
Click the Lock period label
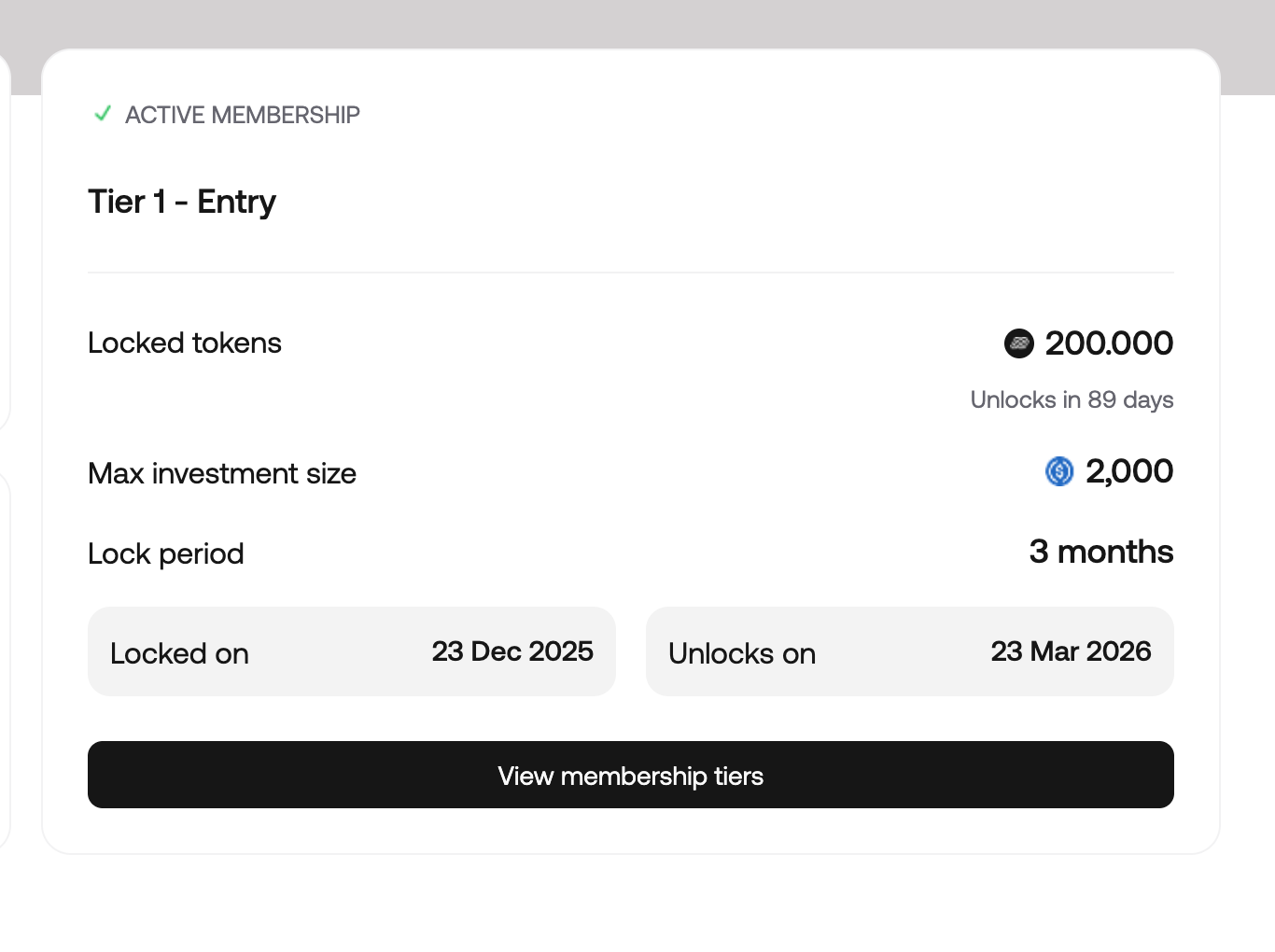click(165, 553)
